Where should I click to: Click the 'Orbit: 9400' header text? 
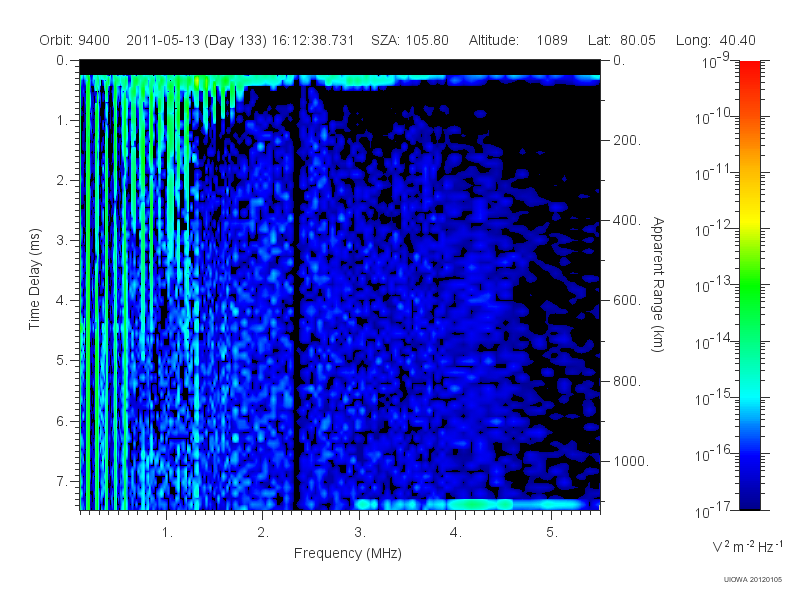pos(74,40)
